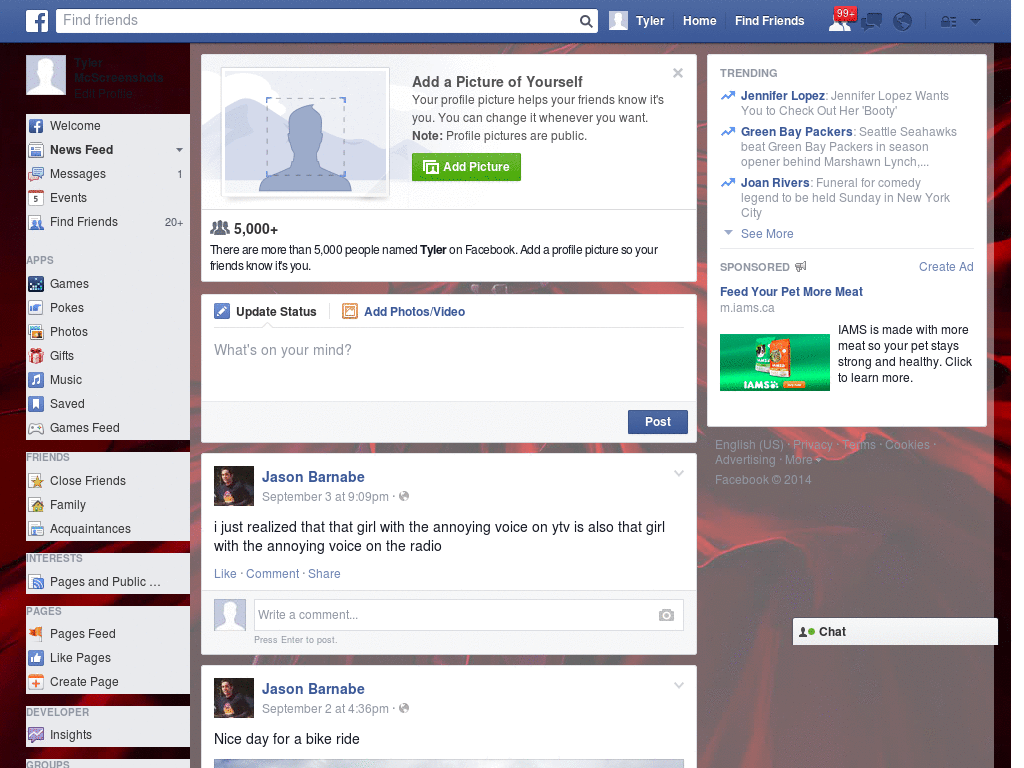The width and height of the screenshot is (1024, 768).
Task: Share Jason's September 3 post
Action: click(x=324, y=573)
